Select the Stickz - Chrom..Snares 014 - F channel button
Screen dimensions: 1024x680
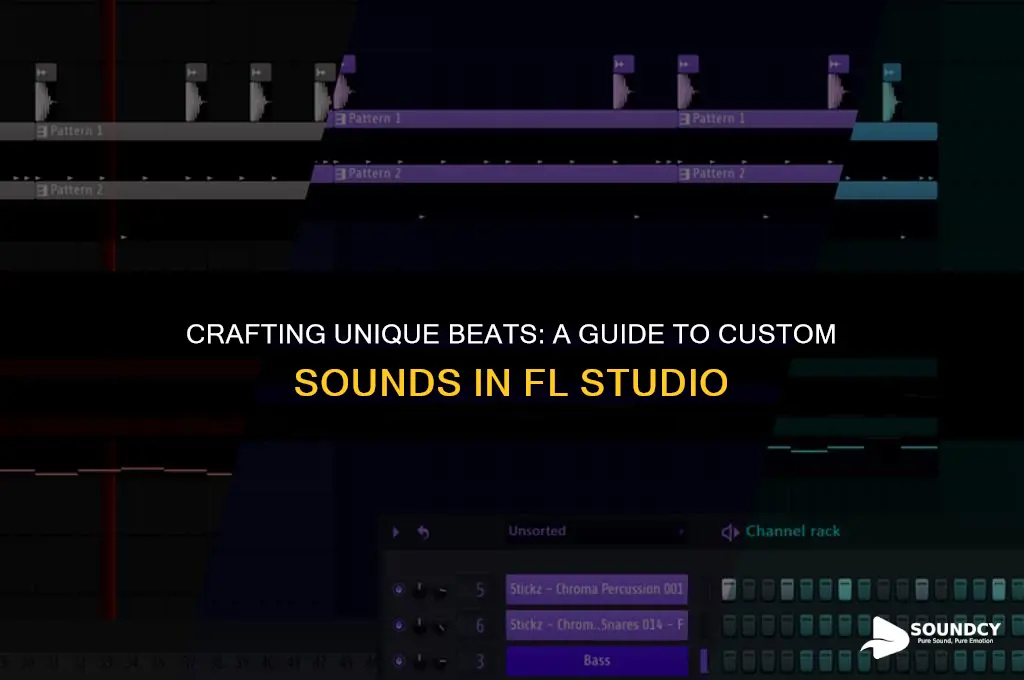click(x=597, y=625)
